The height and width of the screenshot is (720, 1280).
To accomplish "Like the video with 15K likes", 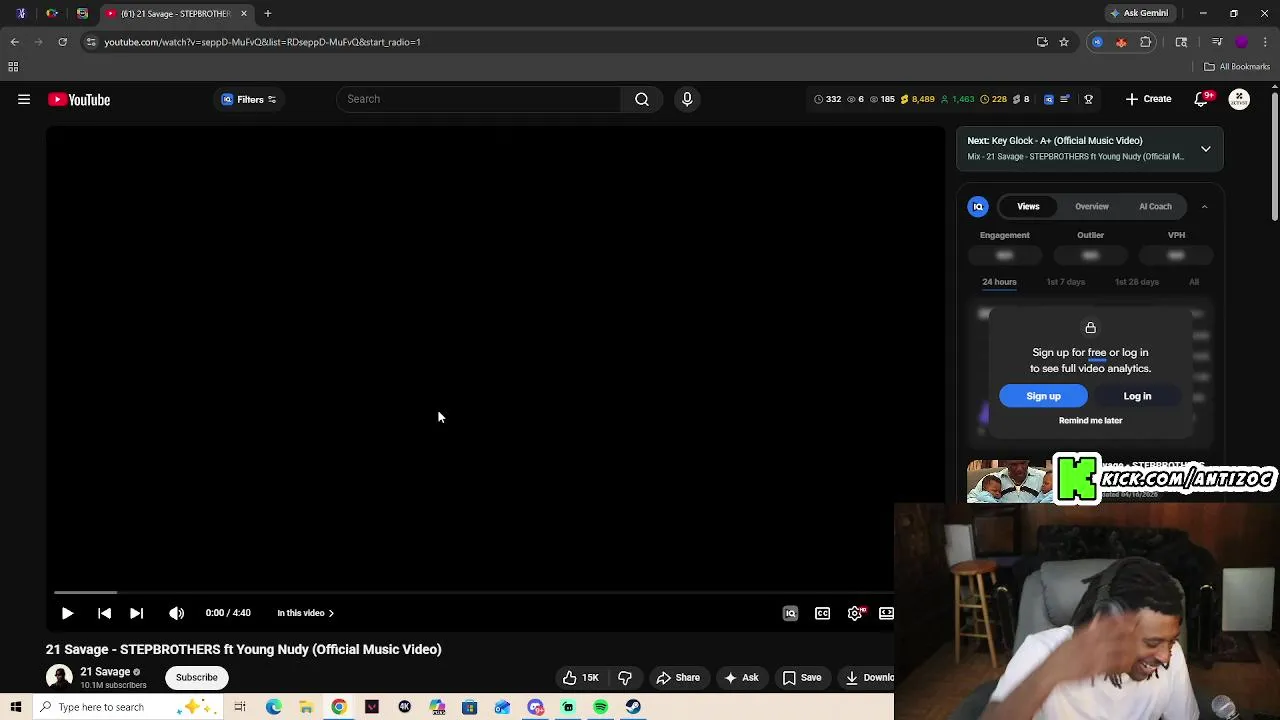I will click(x=580, y=678).
